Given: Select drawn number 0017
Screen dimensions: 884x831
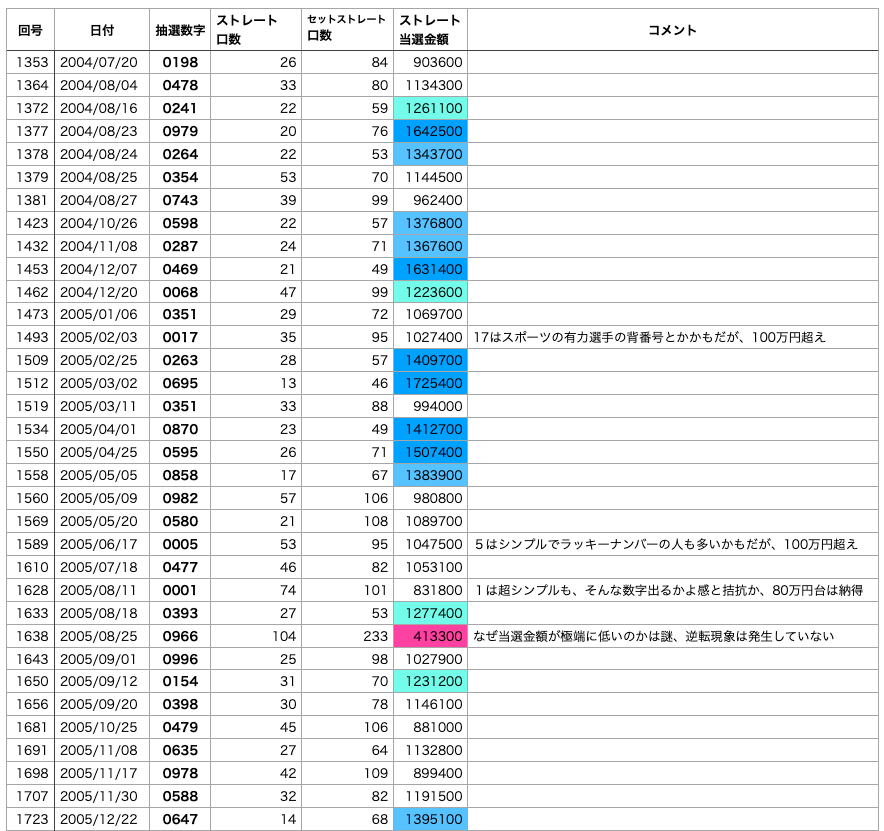Looking at the screenshot, I should [180, 337].
